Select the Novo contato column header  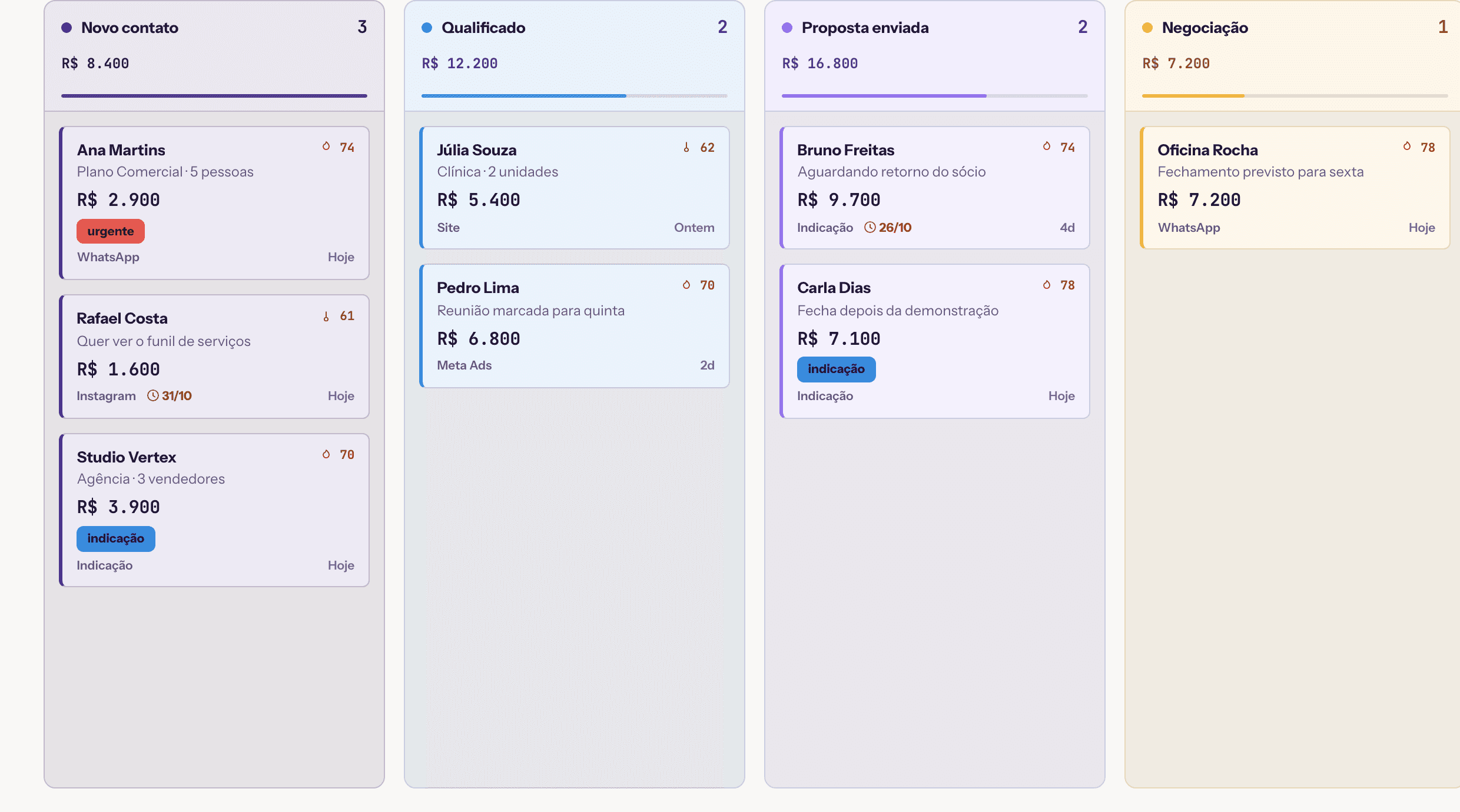[x=214, y=56]
